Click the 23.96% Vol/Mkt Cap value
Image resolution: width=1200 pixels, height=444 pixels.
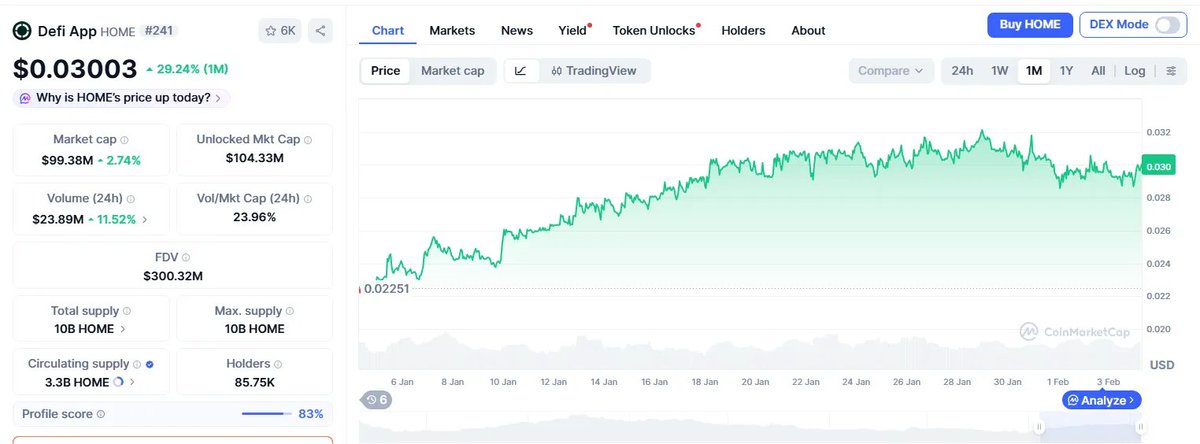(x=254, y=217)
